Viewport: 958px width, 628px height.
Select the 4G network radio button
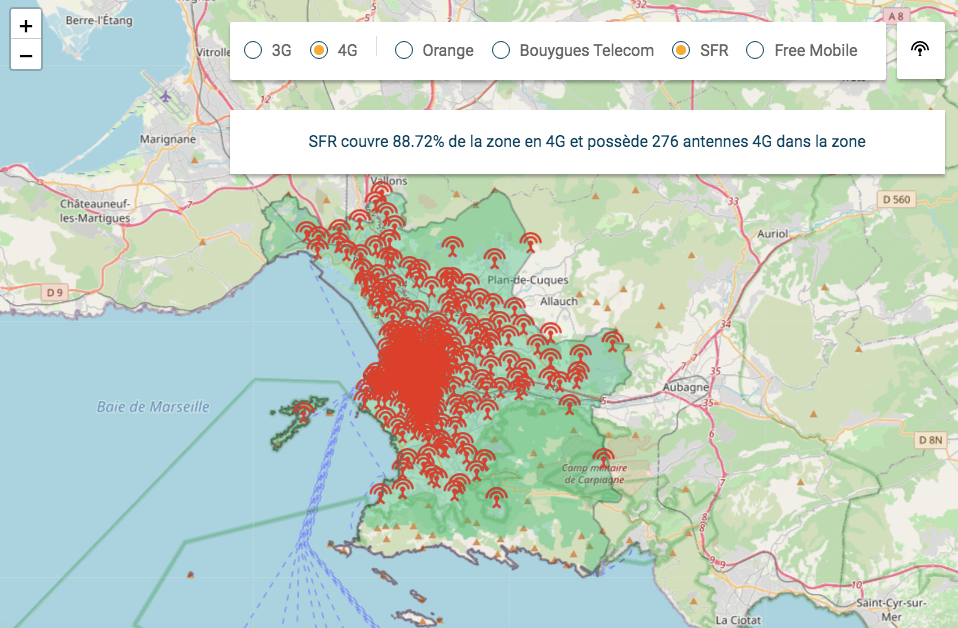319,50
